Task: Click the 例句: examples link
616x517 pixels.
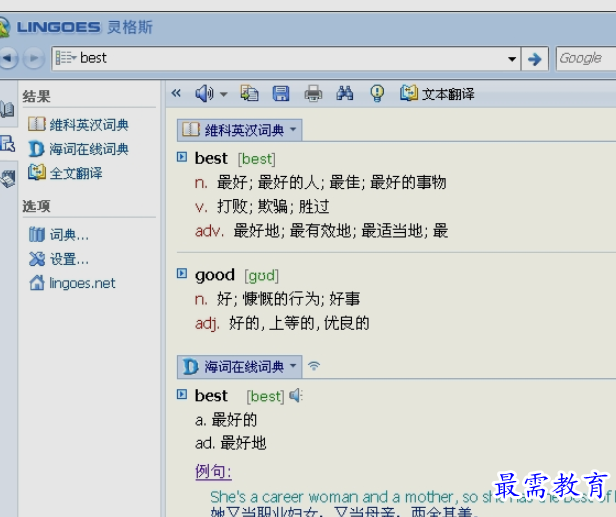Action: [213, 471]
